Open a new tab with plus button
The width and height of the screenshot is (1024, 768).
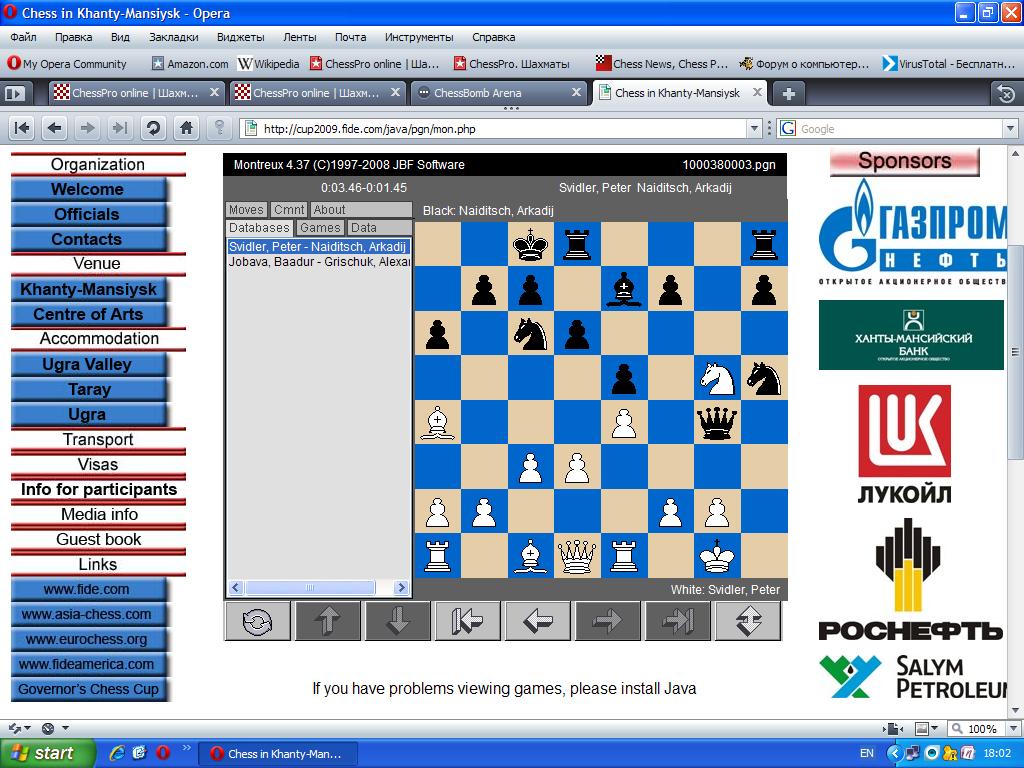tap(788, 93)
